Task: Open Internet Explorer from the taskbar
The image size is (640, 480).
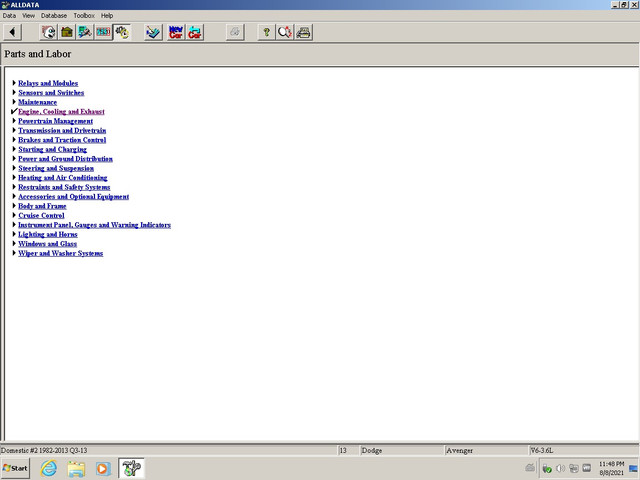Action: [x=49, y=468]
